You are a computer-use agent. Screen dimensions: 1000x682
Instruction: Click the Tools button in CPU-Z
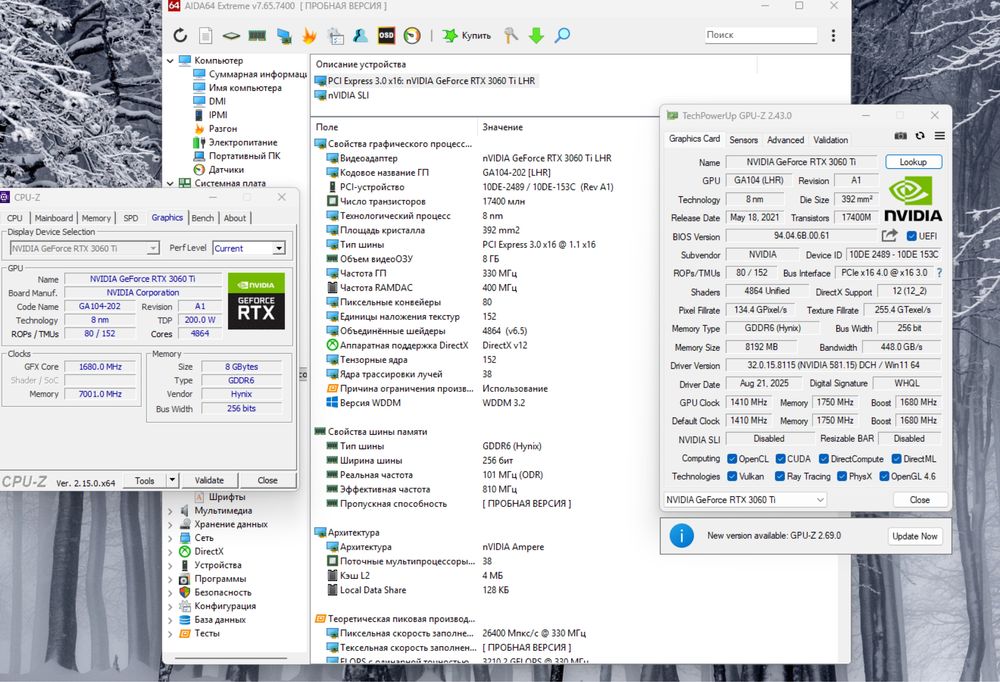(x=144, y=480)
